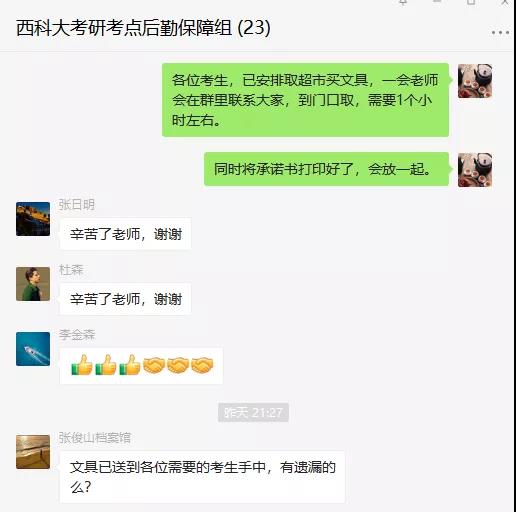Click 张日明's avatar picture
The width and height of the screenshot is (516, 512).
click(33, 219)
